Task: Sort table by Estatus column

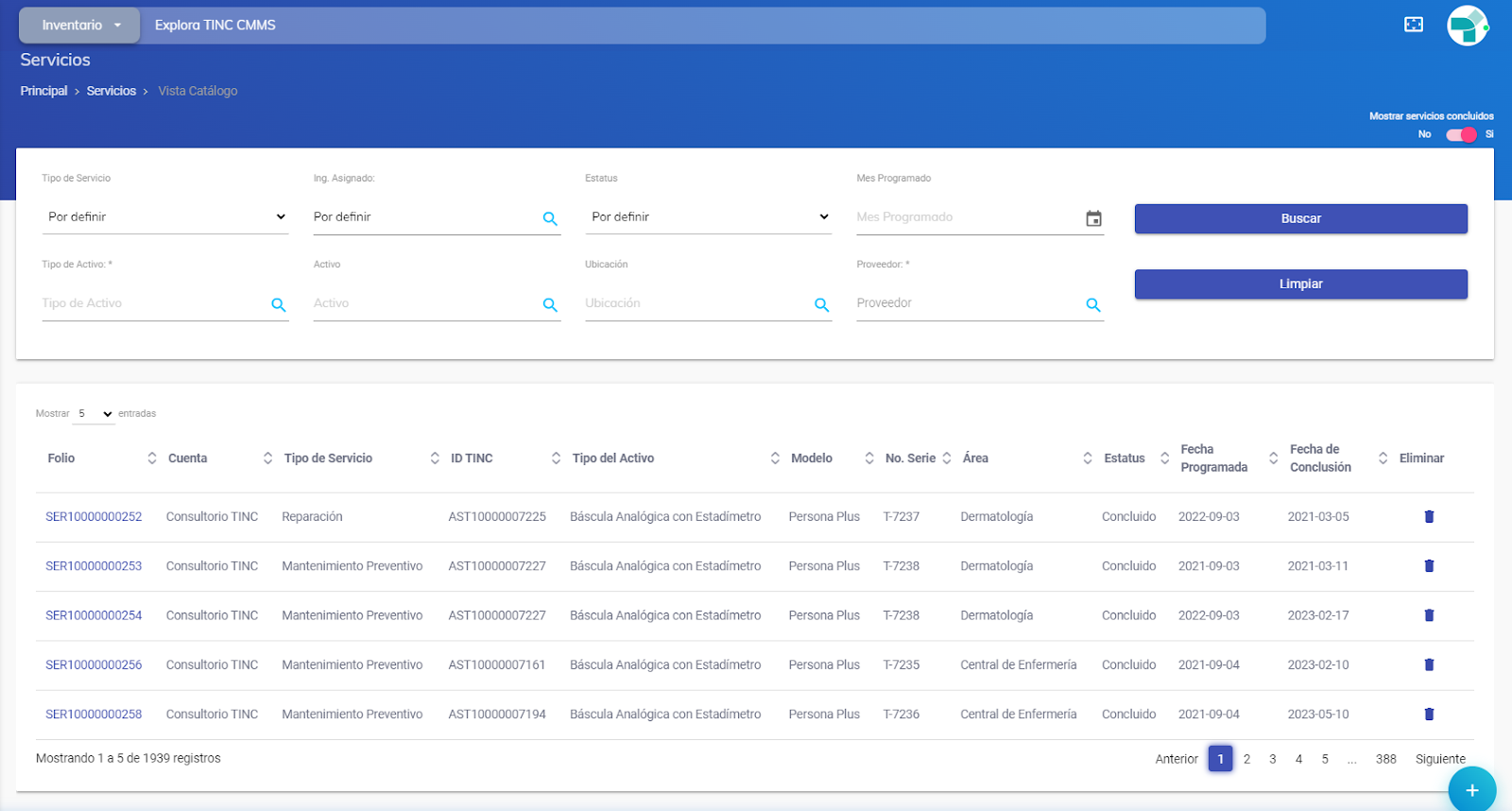Action: (x=1125, y=458)
